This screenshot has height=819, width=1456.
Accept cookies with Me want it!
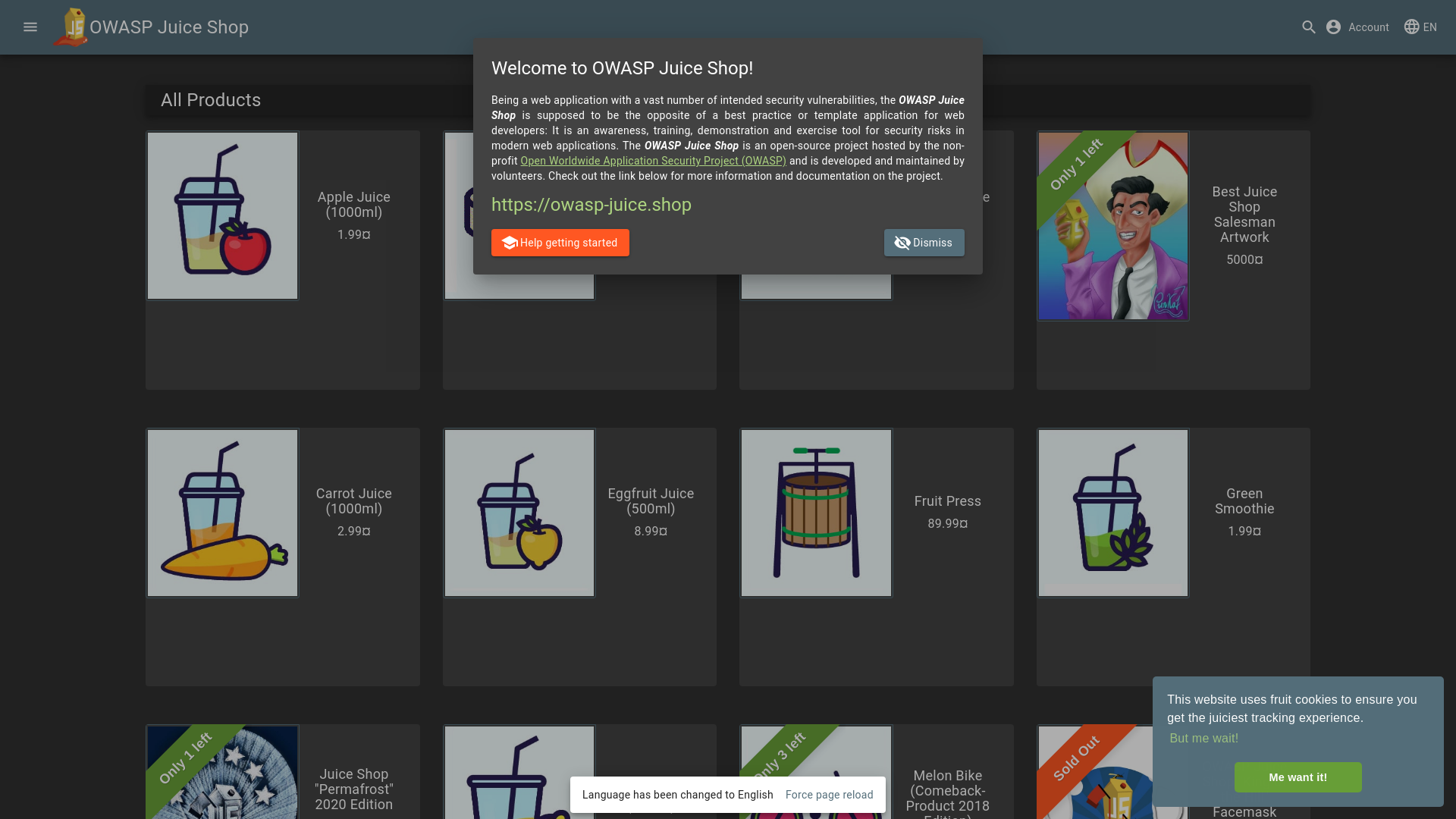click(1298, 777)
